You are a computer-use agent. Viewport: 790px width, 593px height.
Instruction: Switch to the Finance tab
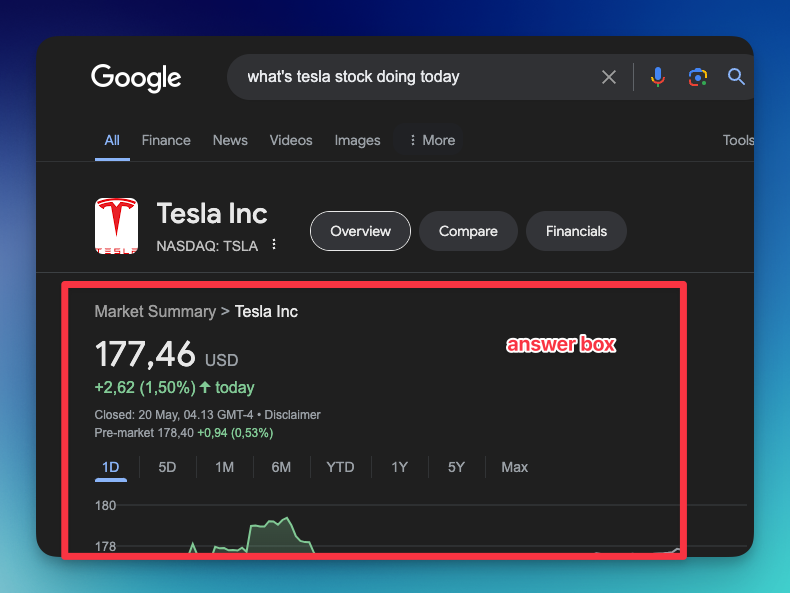click(166, 140)
